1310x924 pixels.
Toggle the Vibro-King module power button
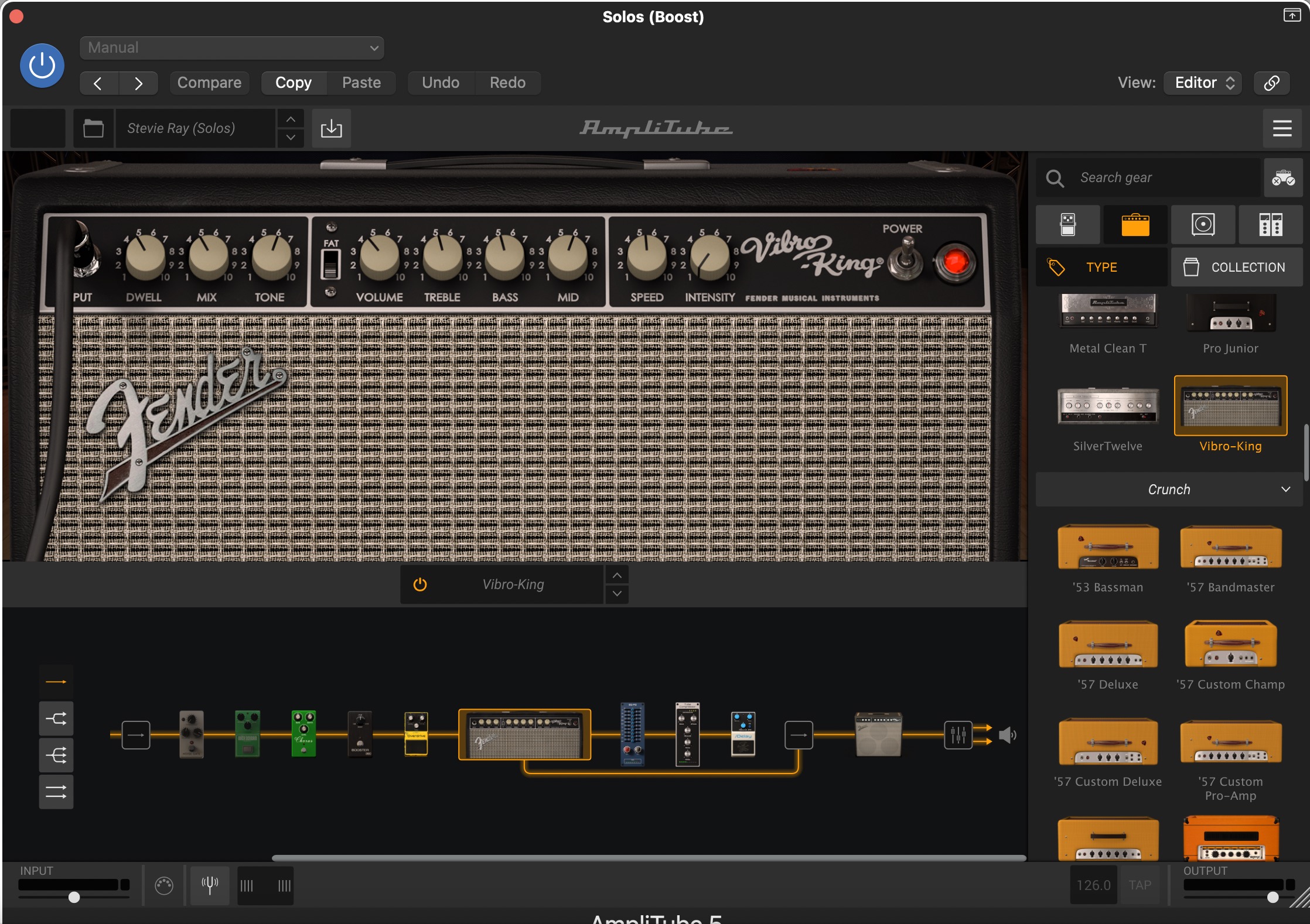click(420, 584)
